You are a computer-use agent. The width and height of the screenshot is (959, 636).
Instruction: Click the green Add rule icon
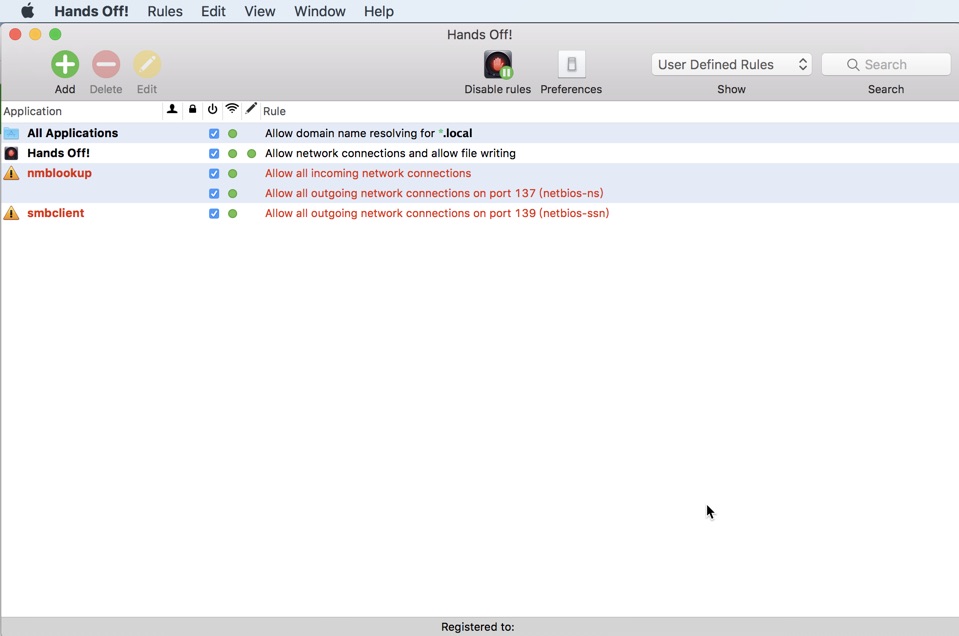coord(64,63)
